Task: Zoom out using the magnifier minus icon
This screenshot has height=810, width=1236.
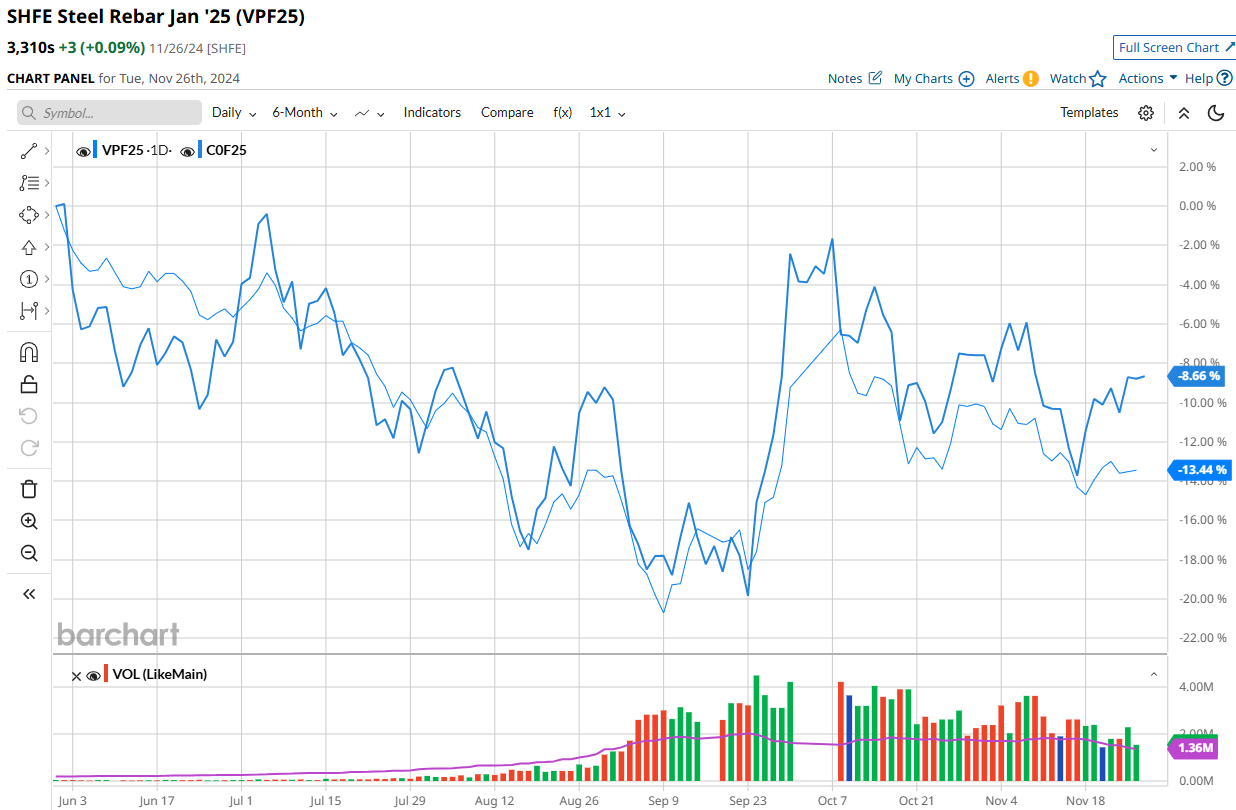Action: (x=28, y=553)
